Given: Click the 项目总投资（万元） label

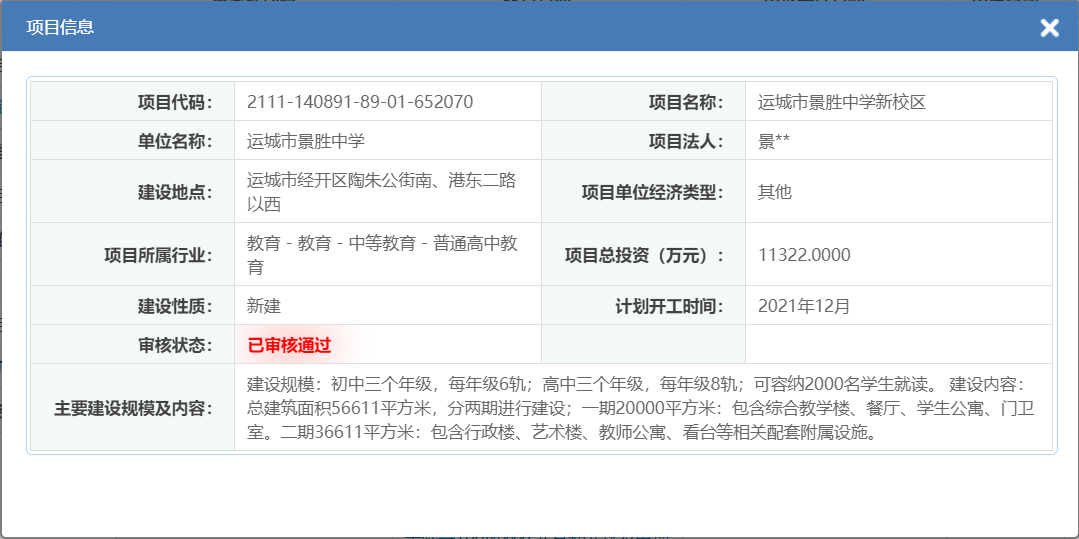Looking at the screenshot, I should tap(645, 255).
